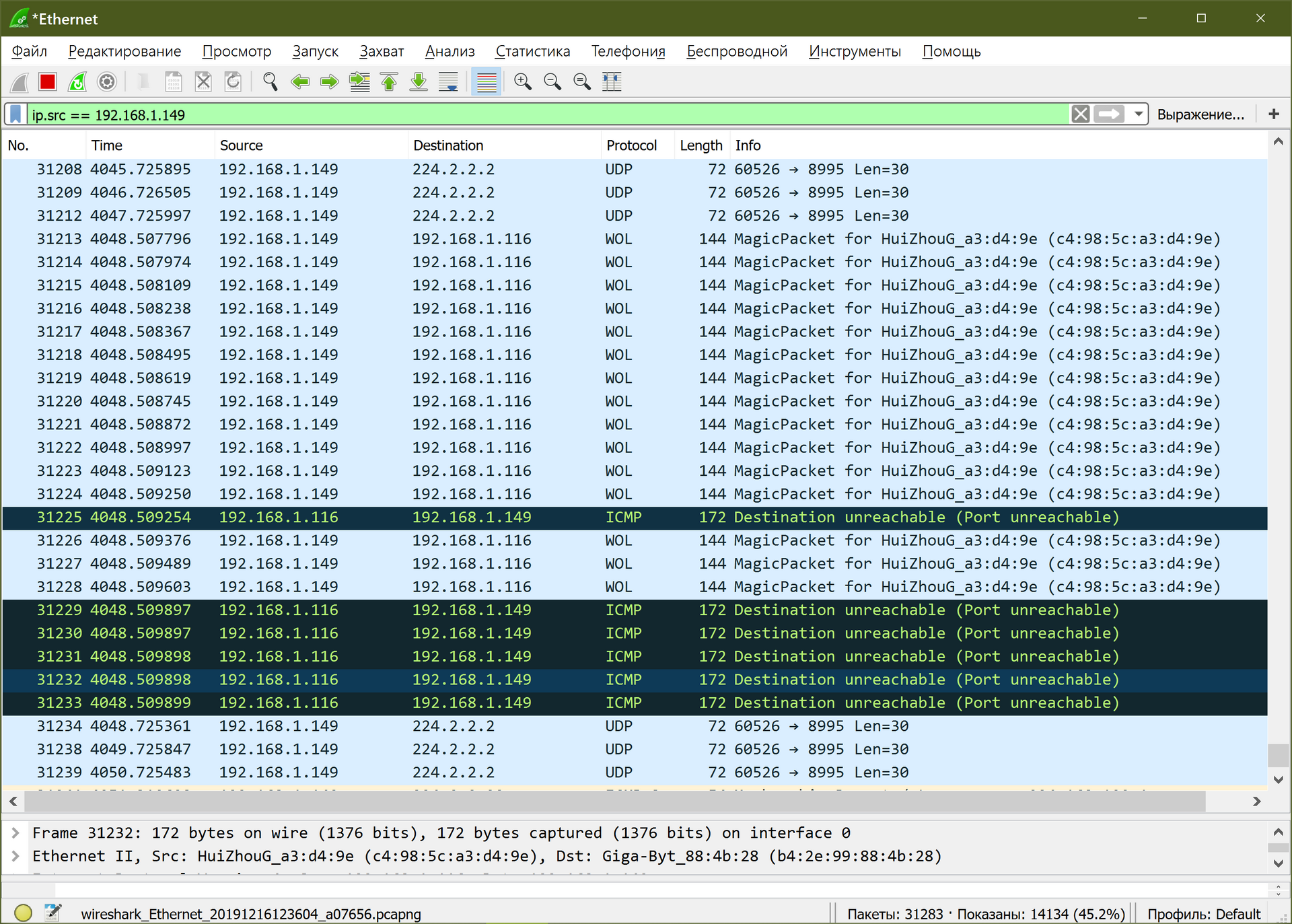
Task: Open the Файл menu
Action: point(30,51)
